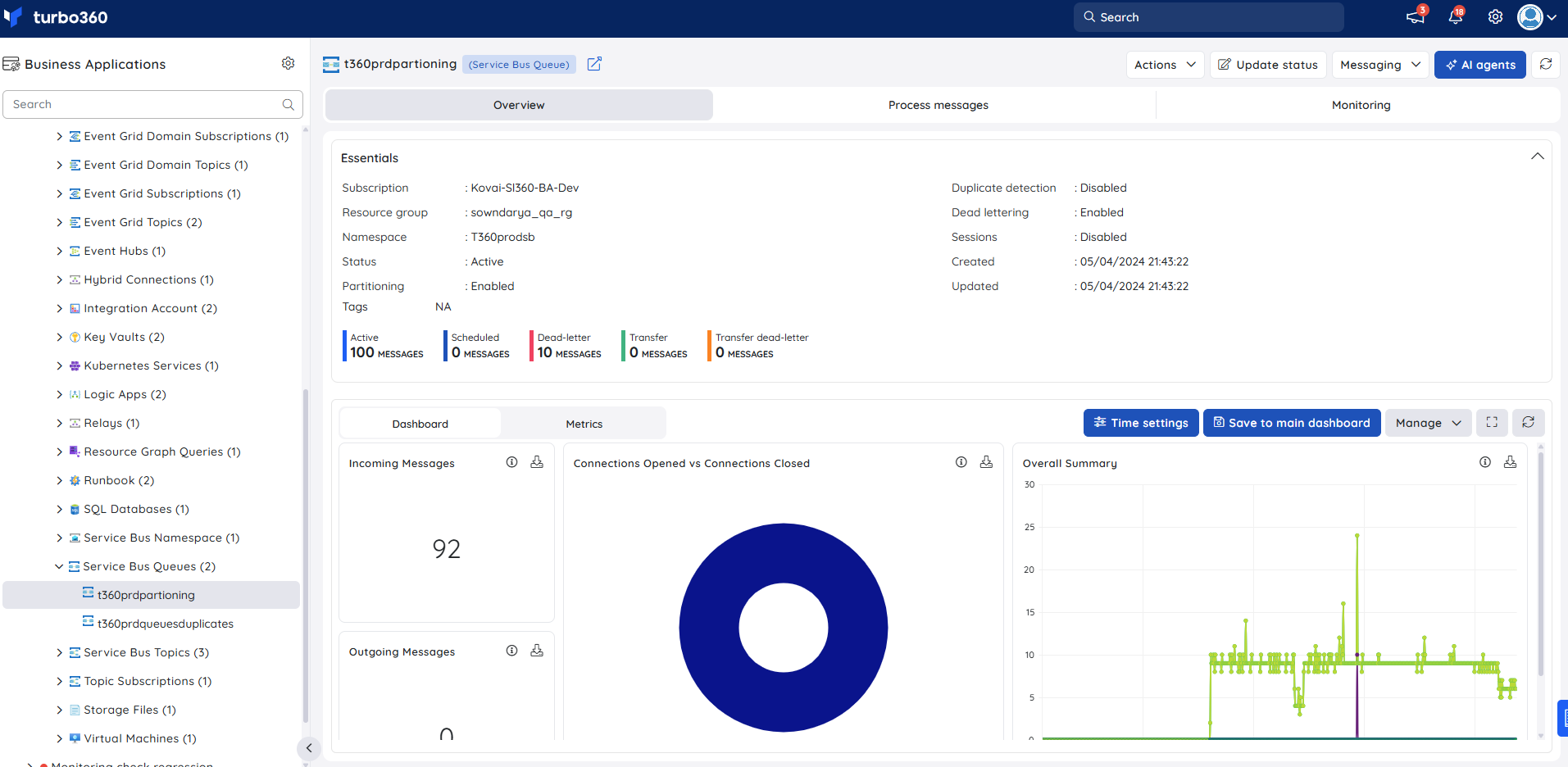The image size is (1568, 767).
Task: Open the Messaging dropdown
Action: coord(1380,65)
